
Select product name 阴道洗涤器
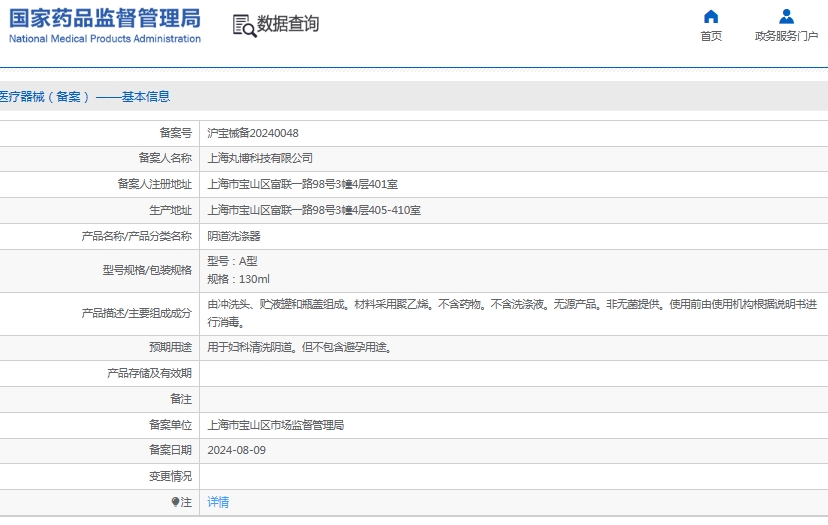pos(234,236)
